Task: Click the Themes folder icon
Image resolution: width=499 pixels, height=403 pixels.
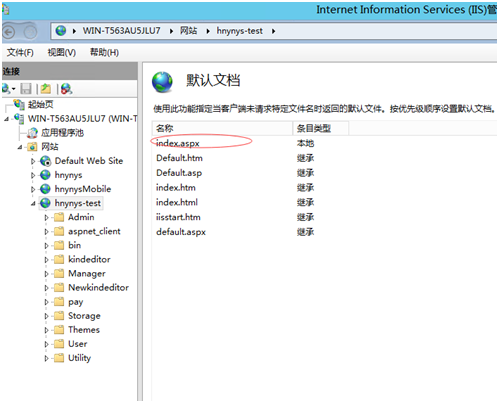Action: (59, 330)
